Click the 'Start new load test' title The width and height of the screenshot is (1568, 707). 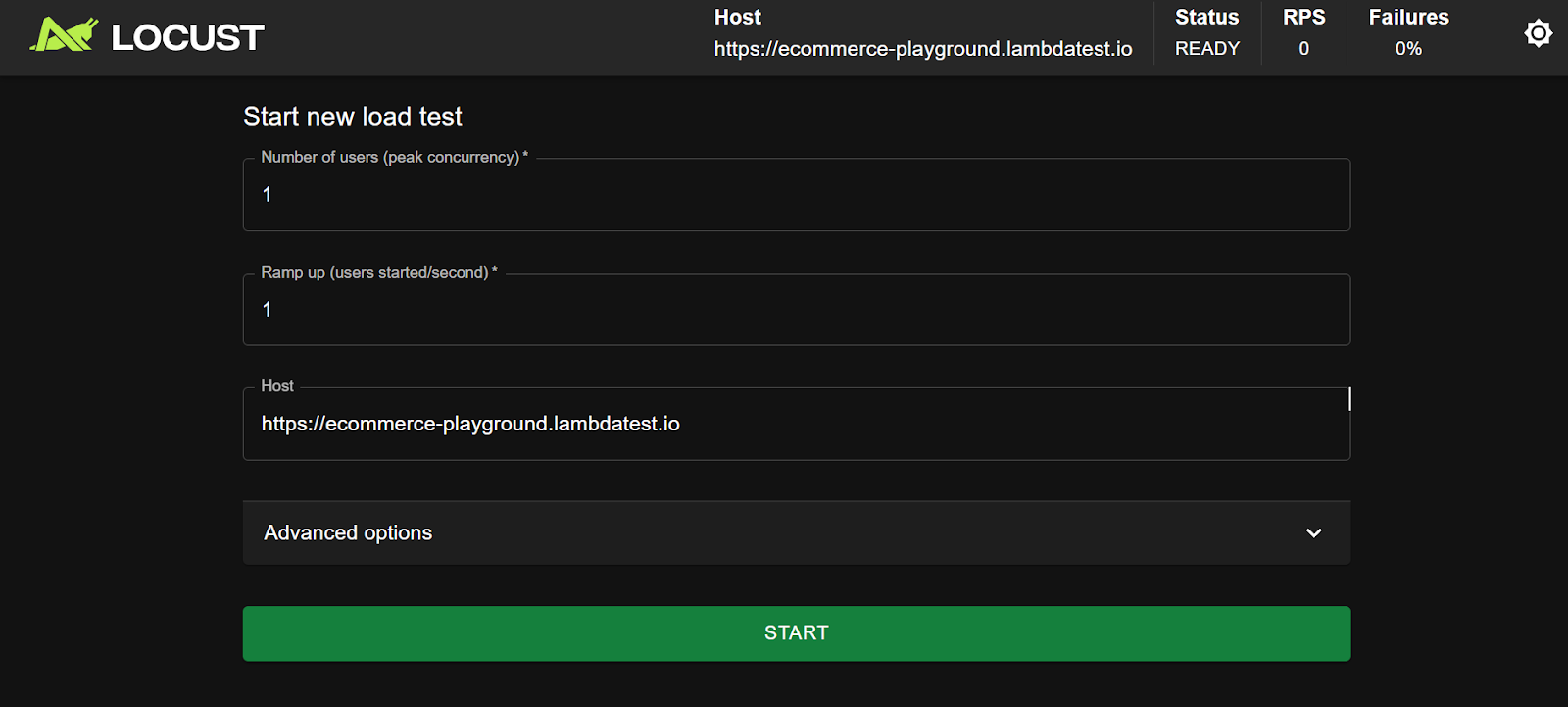coord(353,117)
